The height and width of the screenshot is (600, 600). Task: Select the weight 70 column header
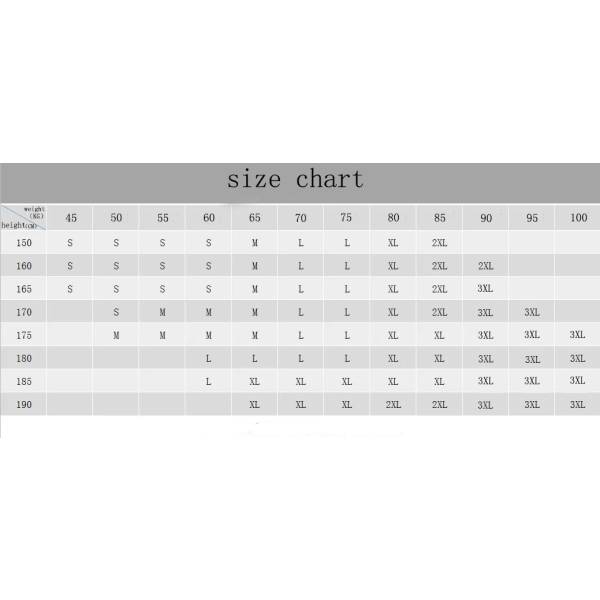click(x=300, y=218)
